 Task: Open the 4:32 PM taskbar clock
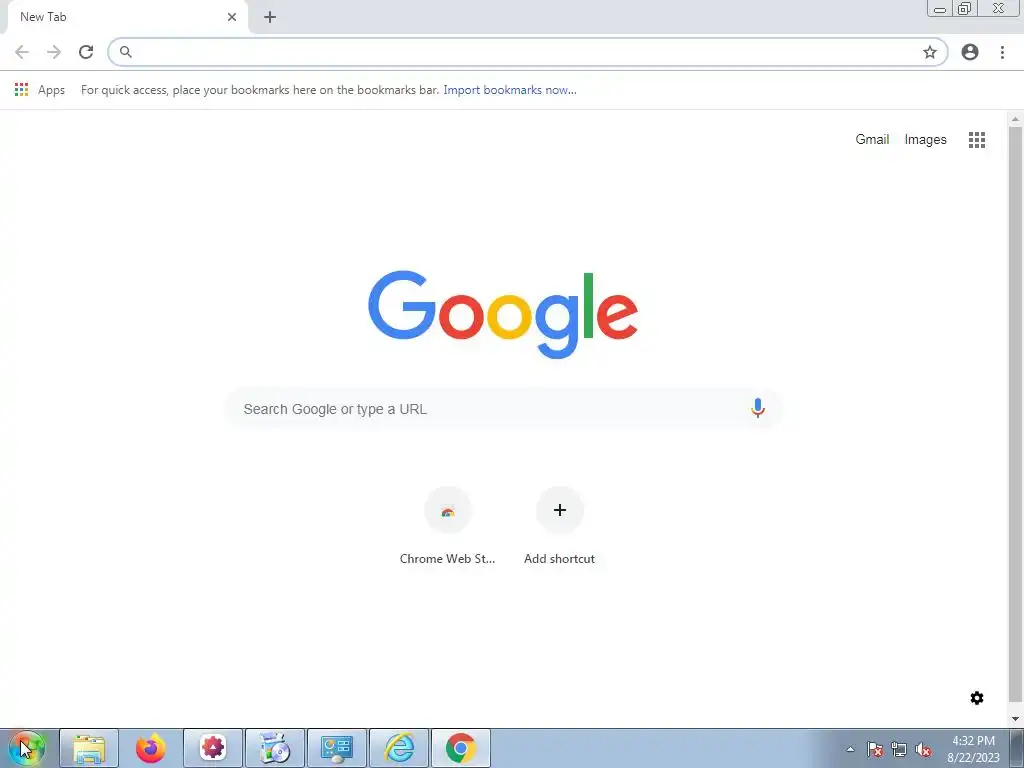[x=973, y=749]
